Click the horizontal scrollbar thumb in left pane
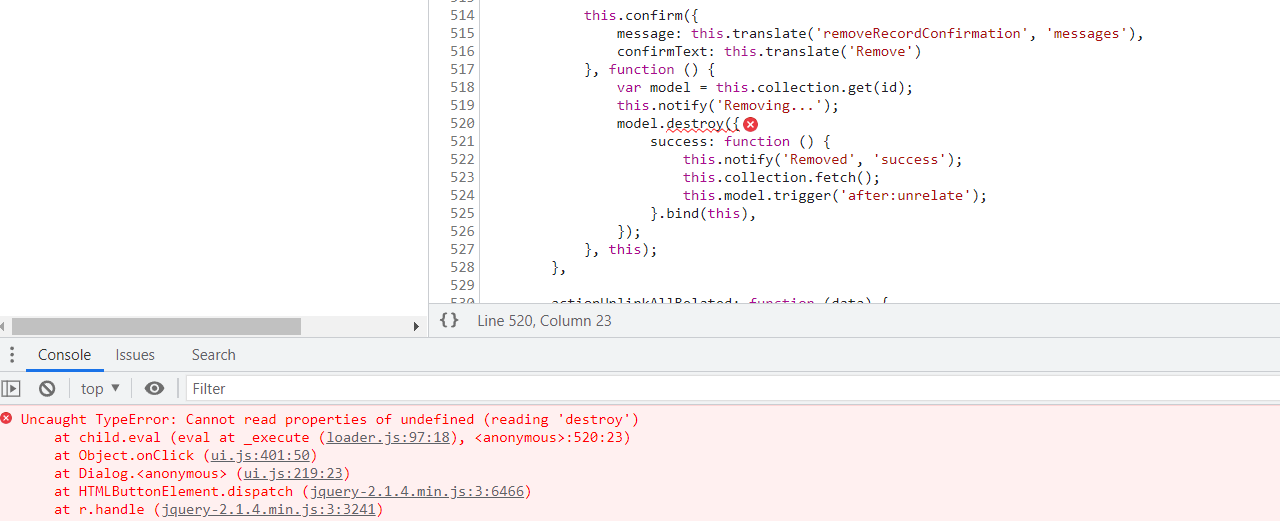This screenshot has height=521, width=1280. click(156, 327)
